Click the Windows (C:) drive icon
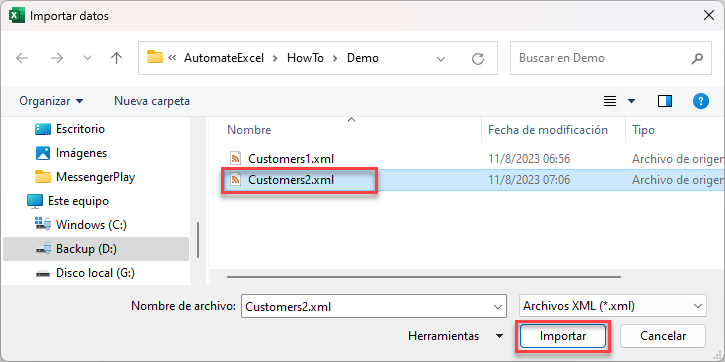 43,225
